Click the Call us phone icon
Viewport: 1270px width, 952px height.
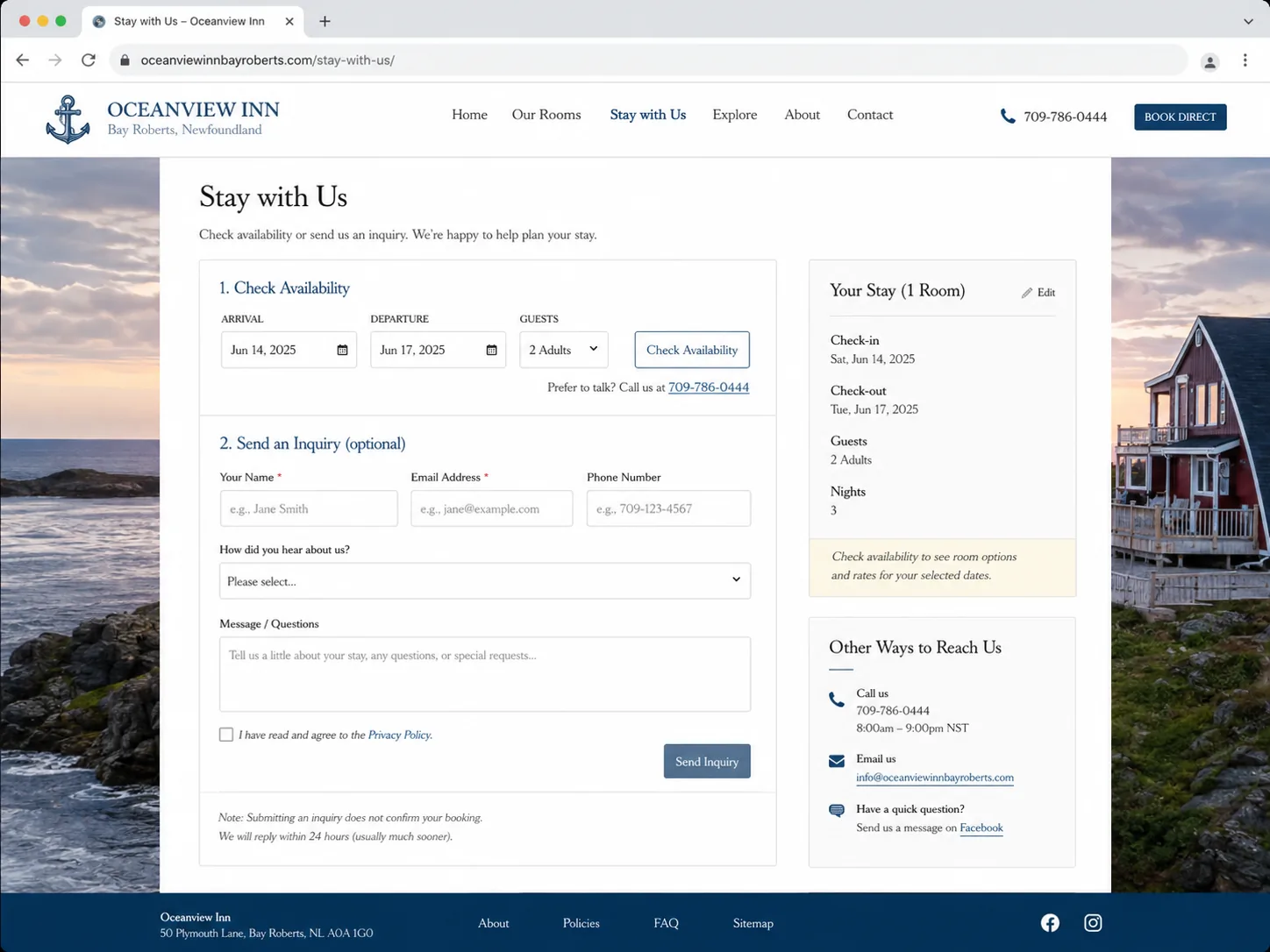[837, 700]
